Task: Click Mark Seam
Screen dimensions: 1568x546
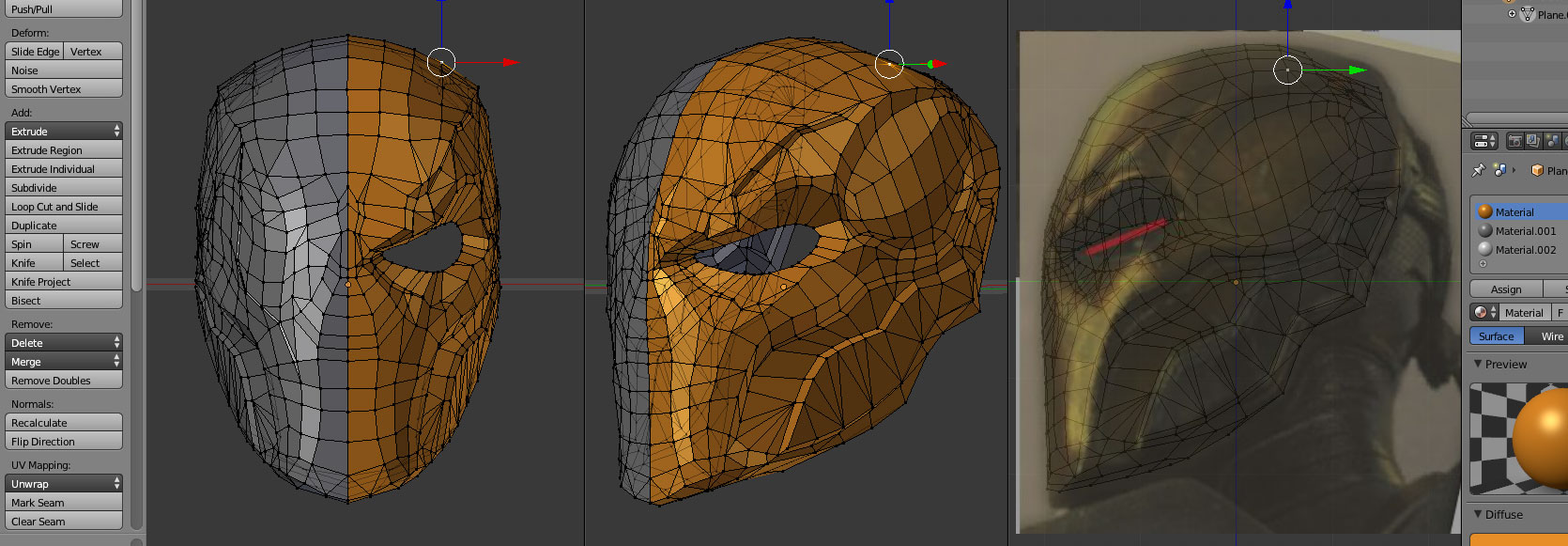Action: pyautogui.click(x=64, y=502)
